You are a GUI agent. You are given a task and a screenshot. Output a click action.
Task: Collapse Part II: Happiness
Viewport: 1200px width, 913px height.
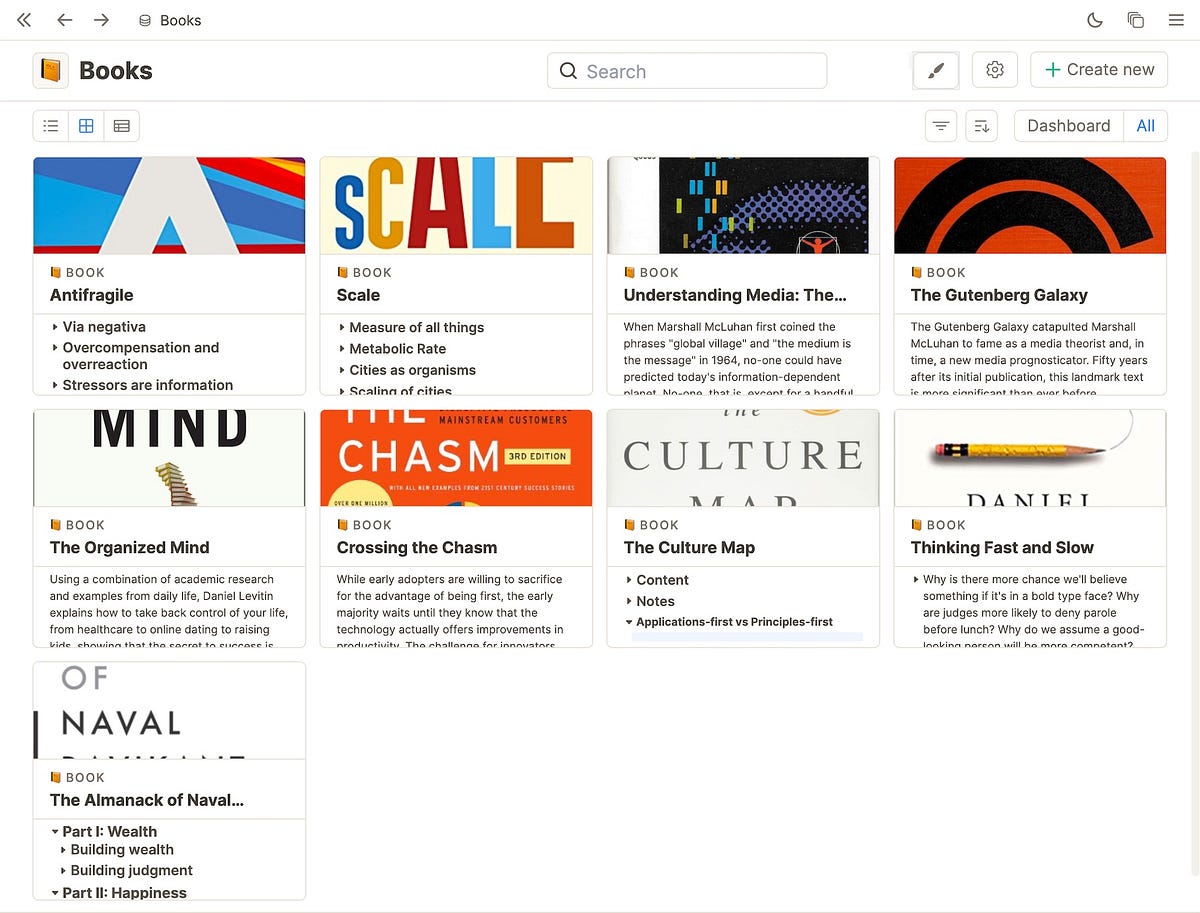(54, 893)
